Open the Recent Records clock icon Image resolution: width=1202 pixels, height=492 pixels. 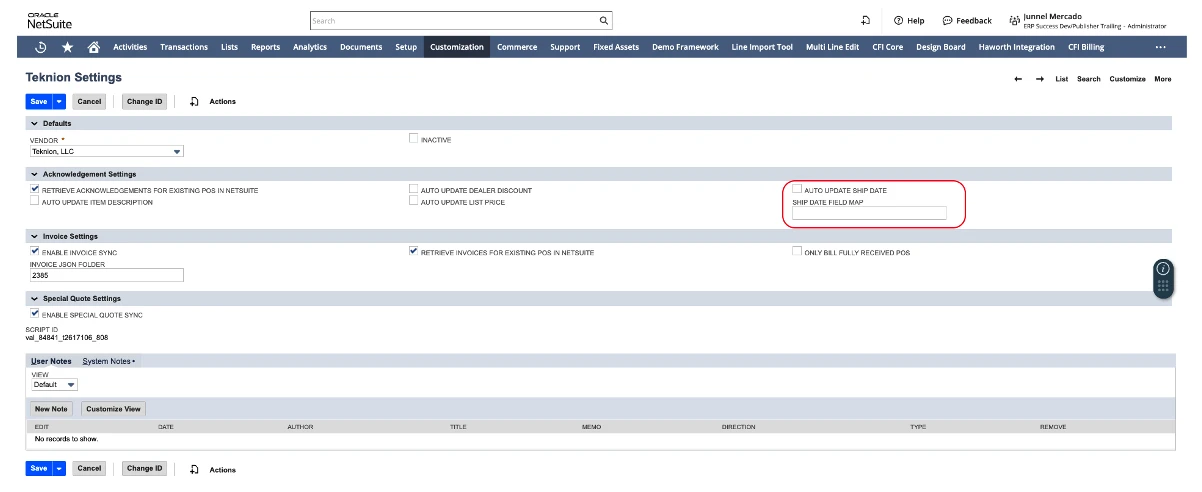click(41, 47)
